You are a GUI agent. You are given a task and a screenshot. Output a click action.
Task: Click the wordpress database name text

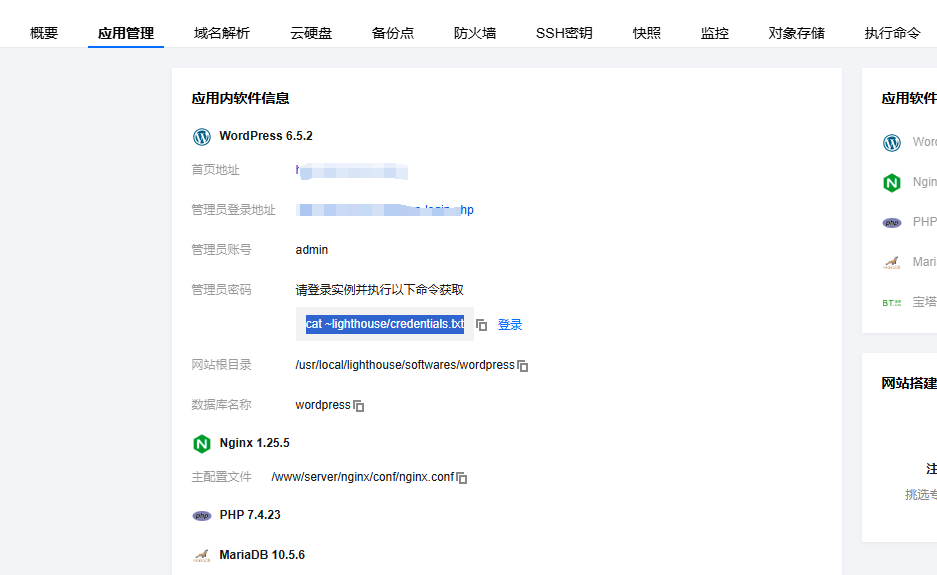[x=323, y=405]
